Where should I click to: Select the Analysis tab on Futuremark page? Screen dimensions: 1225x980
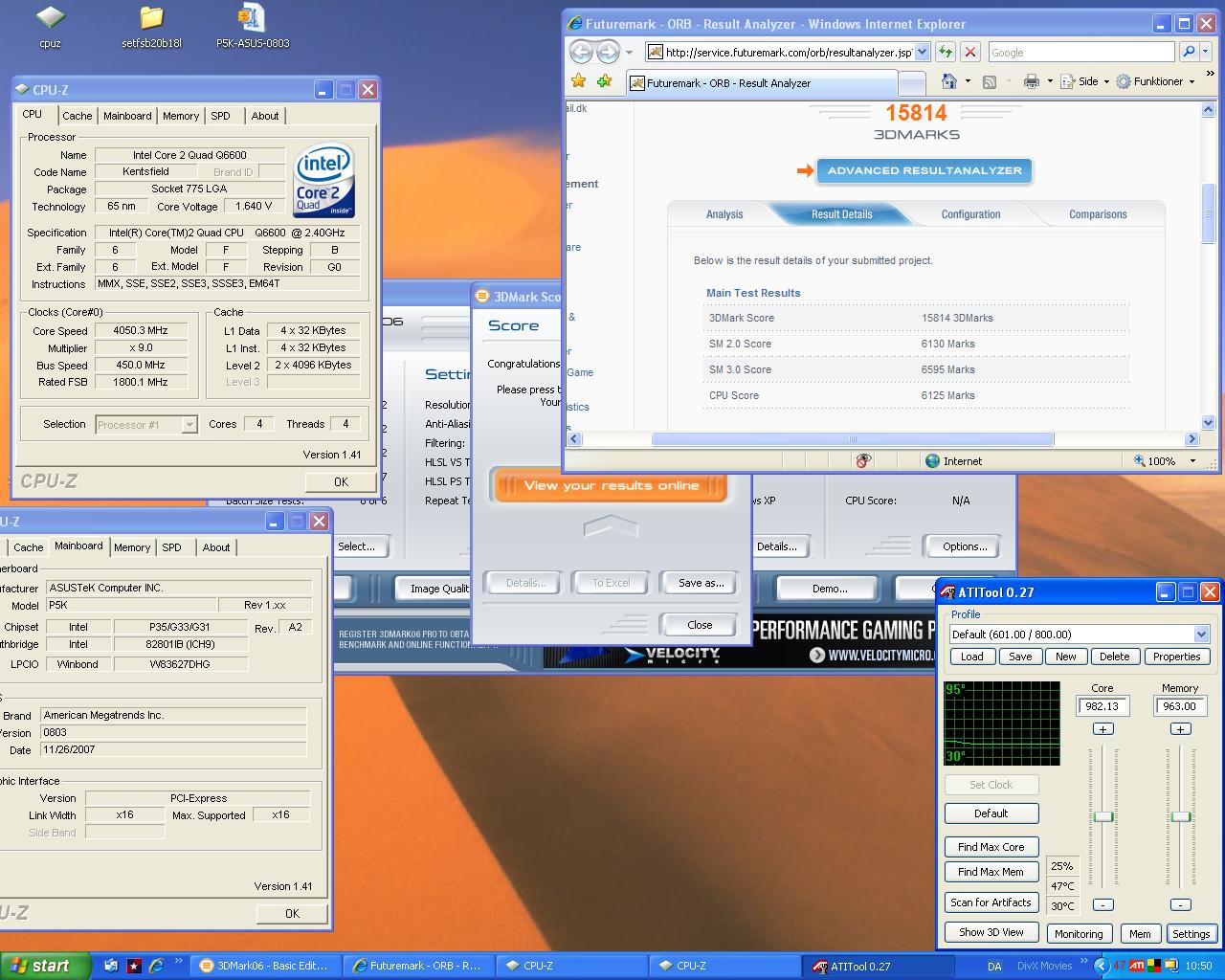tap(724, 214)
